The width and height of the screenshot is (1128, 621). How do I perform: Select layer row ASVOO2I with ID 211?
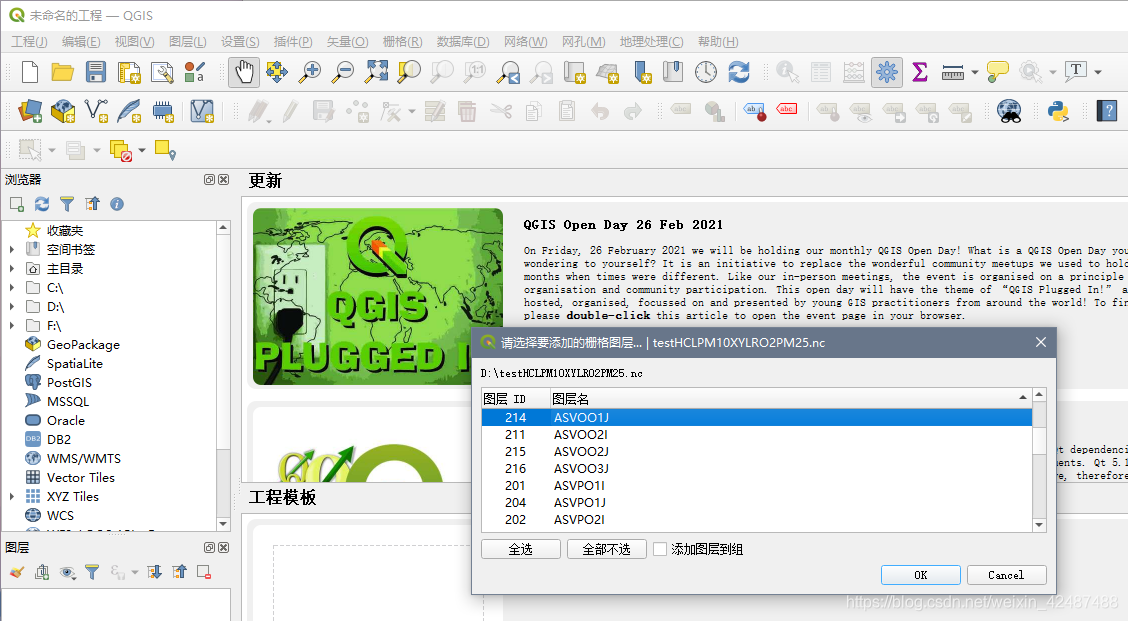point(757,435)
